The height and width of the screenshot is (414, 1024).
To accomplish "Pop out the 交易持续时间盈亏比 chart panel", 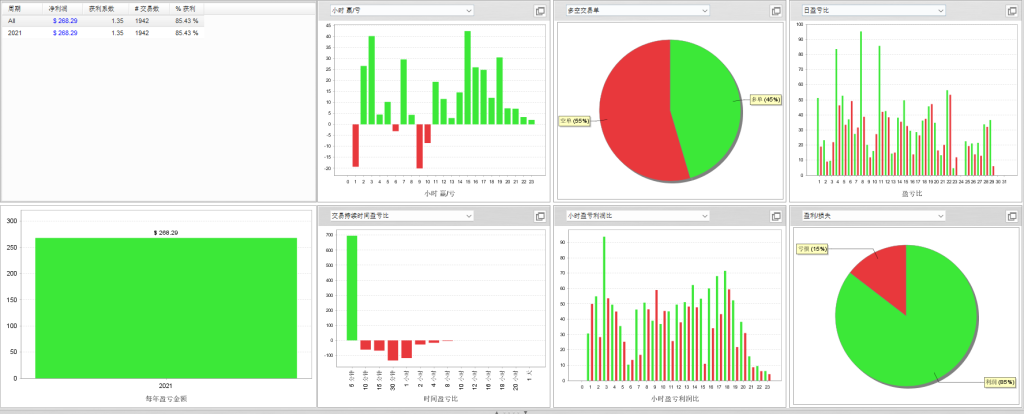I will [539, 215].
